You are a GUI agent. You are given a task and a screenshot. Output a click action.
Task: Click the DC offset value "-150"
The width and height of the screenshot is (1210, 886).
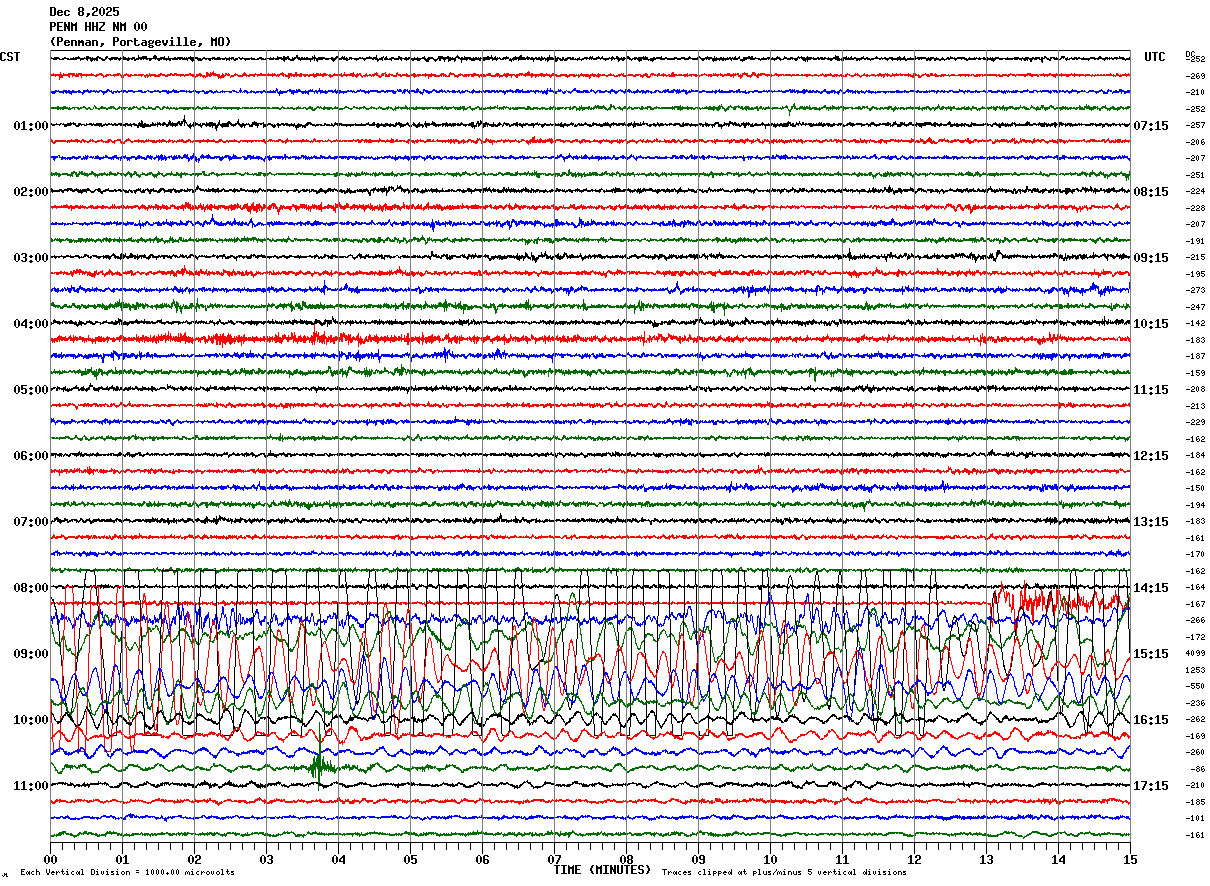1195,489
